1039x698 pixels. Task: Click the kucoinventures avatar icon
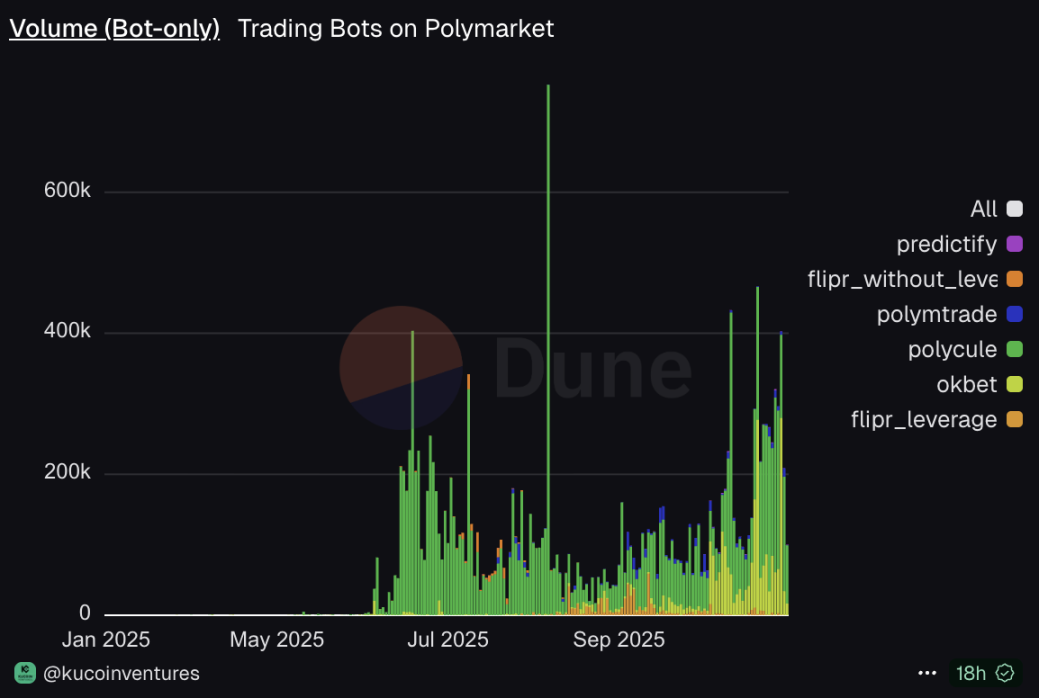click(22, 673)
